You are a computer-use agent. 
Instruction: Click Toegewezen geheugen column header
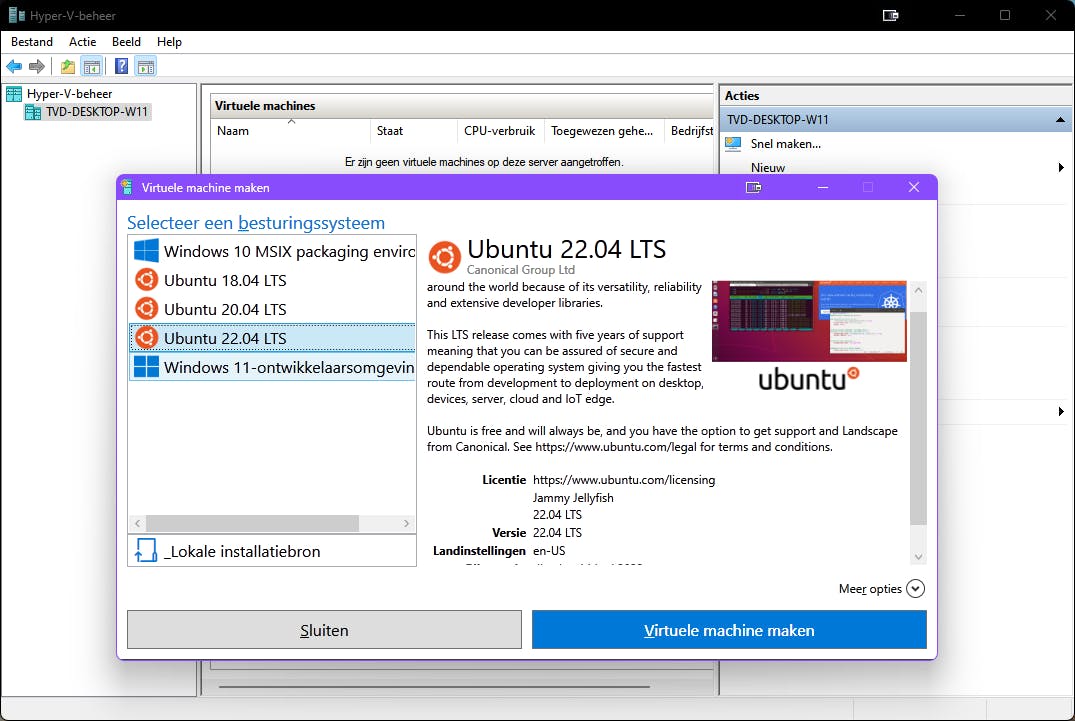604,130
